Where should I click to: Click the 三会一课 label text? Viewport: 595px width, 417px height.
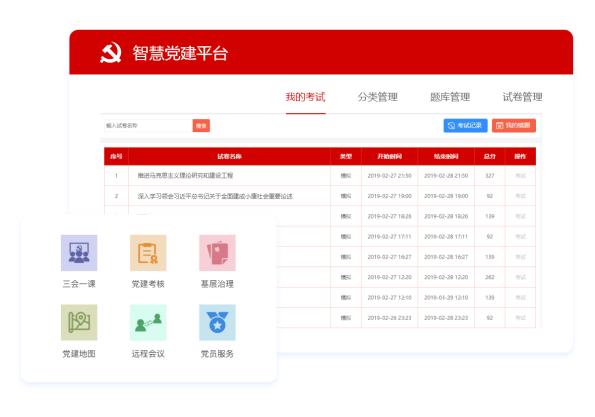[x=79, y=284]
